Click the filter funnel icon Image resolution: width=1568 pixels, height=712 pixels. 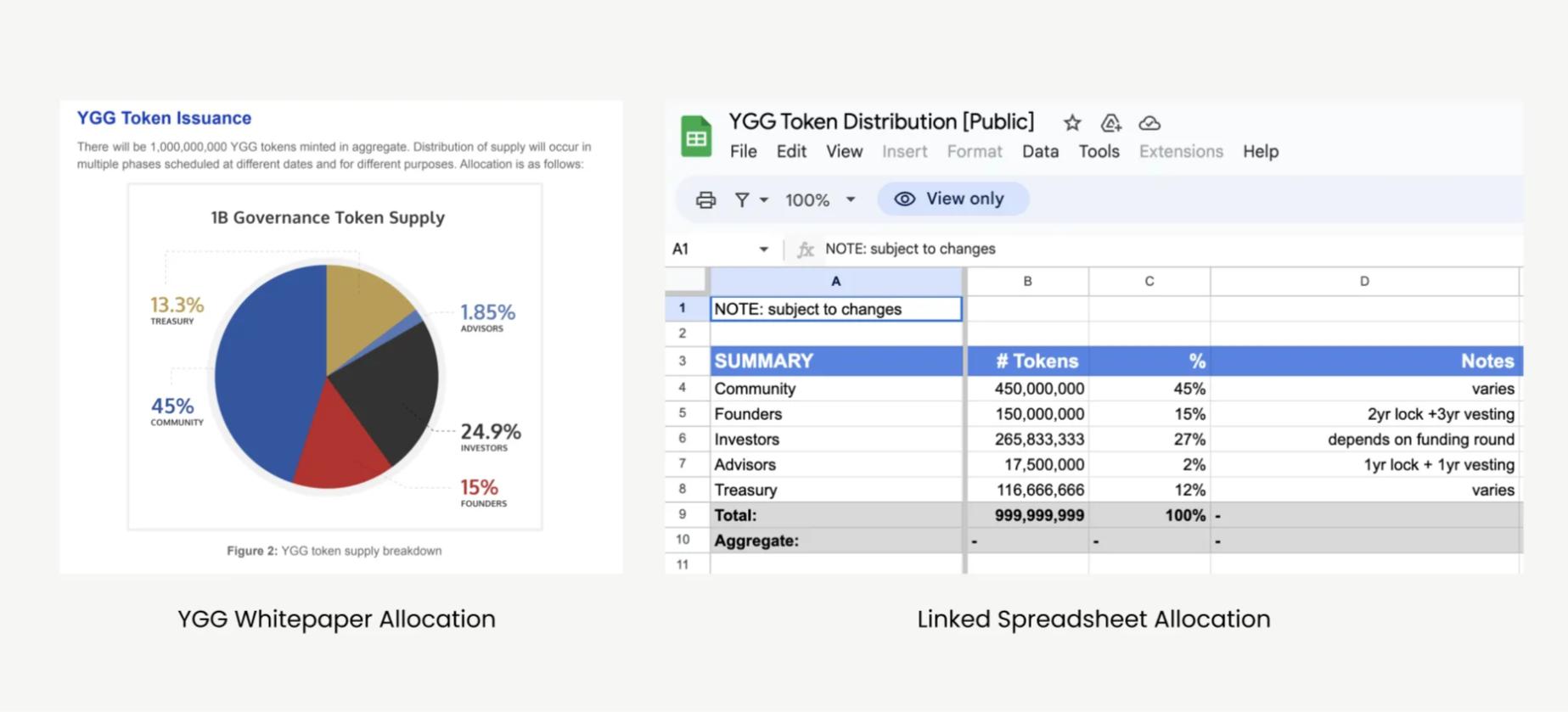pyautogui.click(x=742, y=199)
